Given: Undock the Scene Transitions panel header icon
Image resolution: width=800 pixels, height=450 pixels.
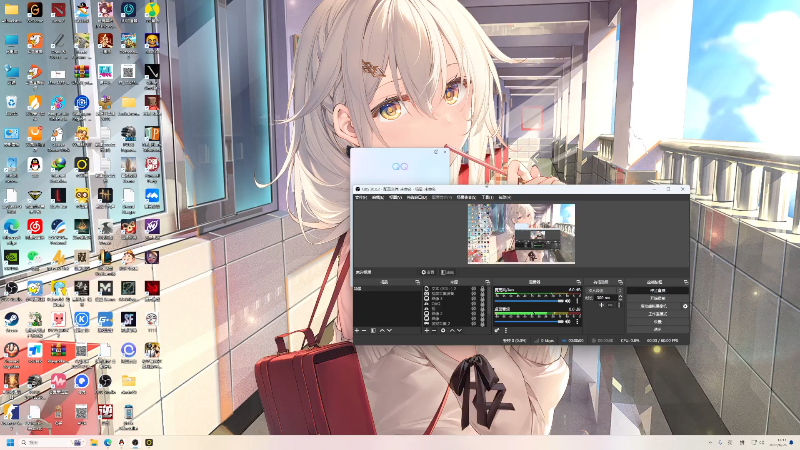Looking at the screenshot, I should point(620,282).
